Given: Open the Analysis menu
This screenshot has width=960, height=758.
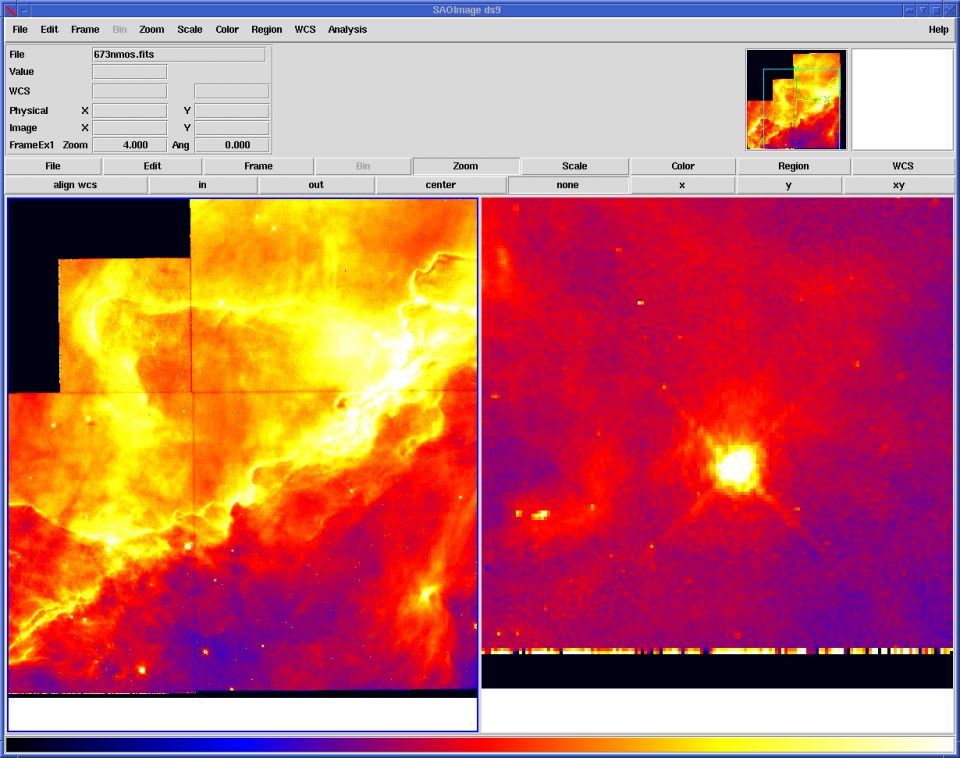Looking at the screenshot, I should point(347,30).
